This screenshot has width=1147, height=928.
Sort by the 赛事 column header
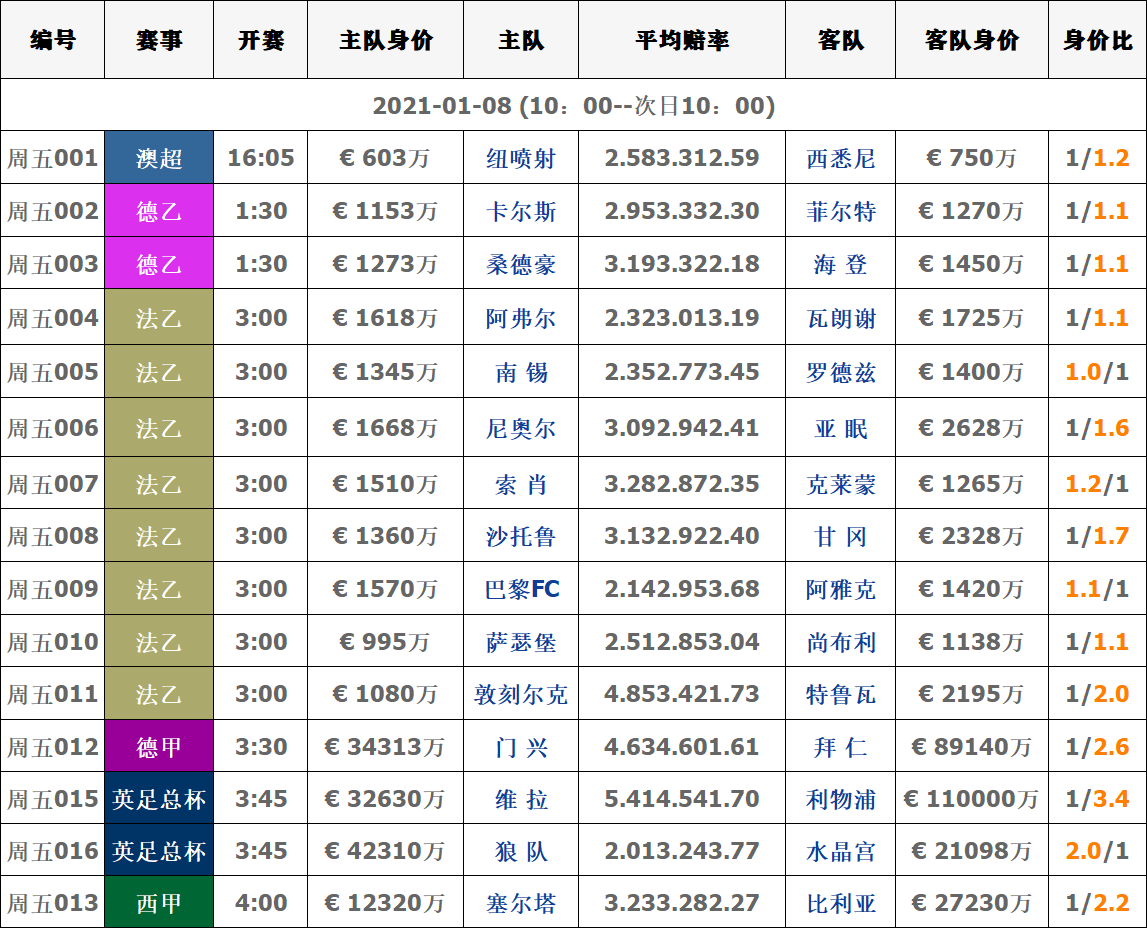(159, 40)
